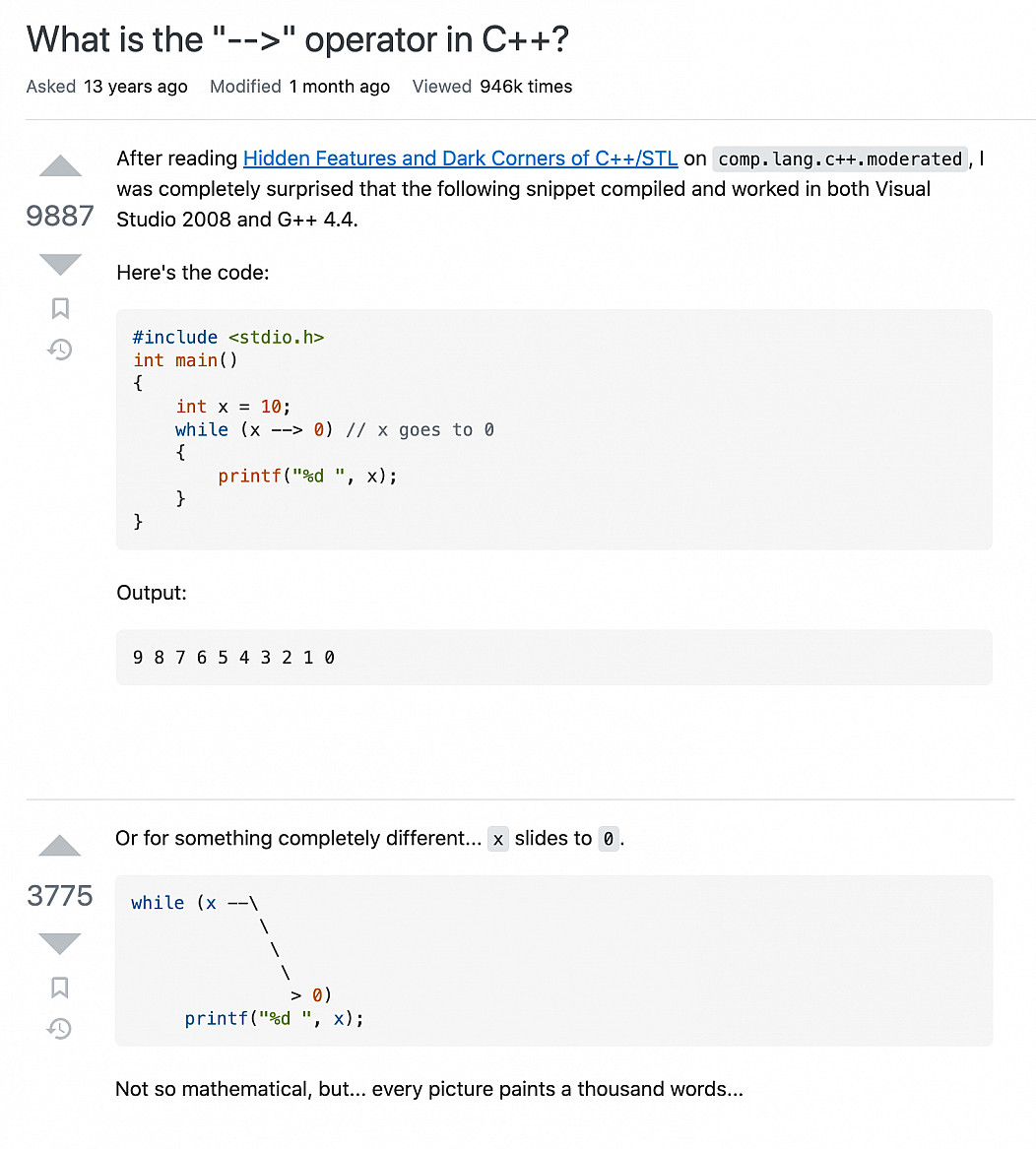Open Hidden Features and Dark Corners link
1036x1149 pixels.
click(460, 159)
